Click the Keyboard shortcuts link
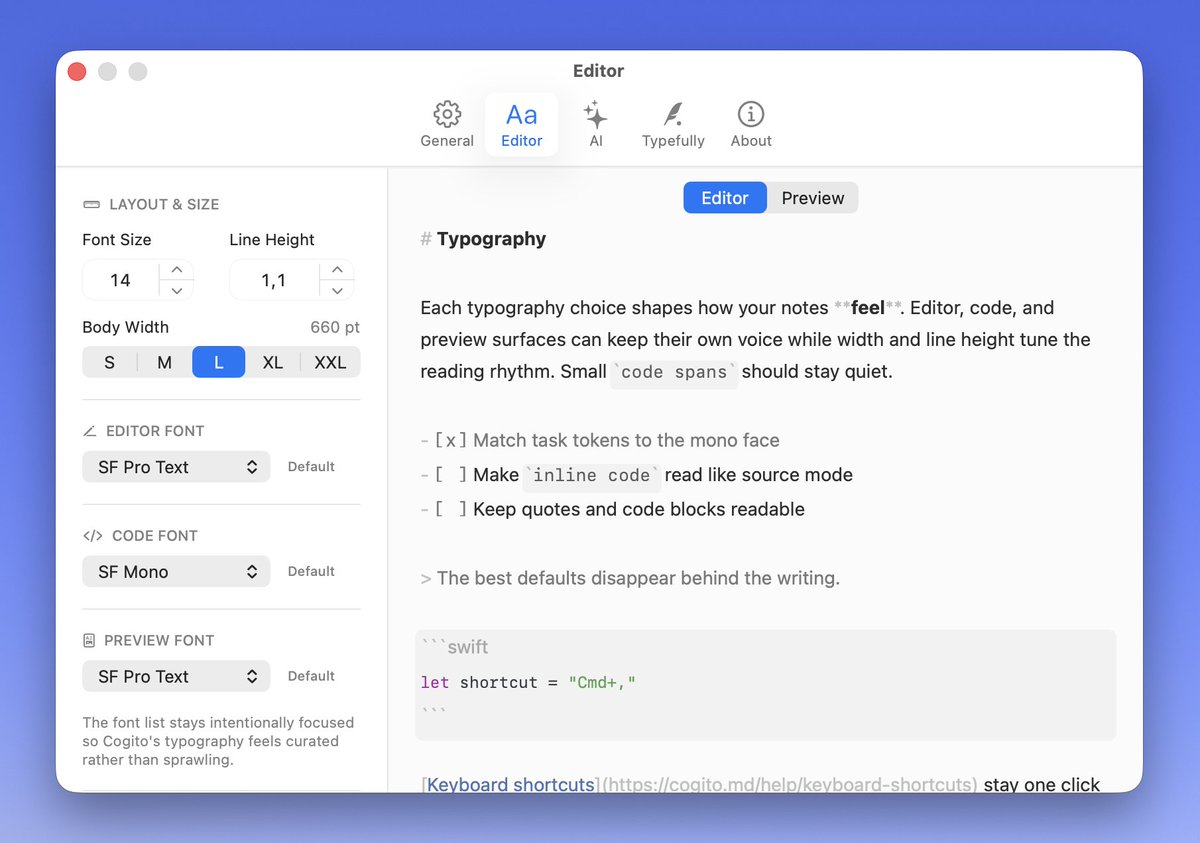1200x843 pixels. tap(511, 784)
